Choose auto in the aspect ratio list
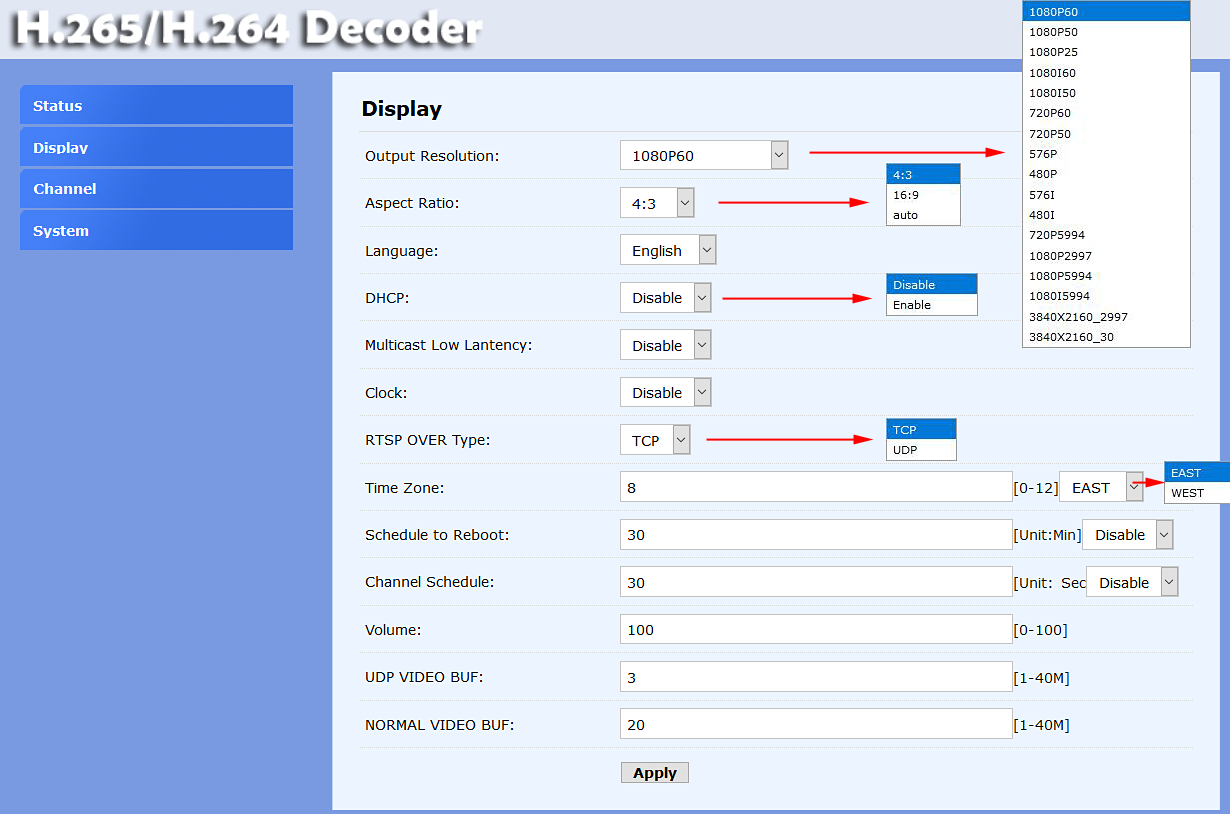This screenshot has height=814, width=1230. coord(923,215)
